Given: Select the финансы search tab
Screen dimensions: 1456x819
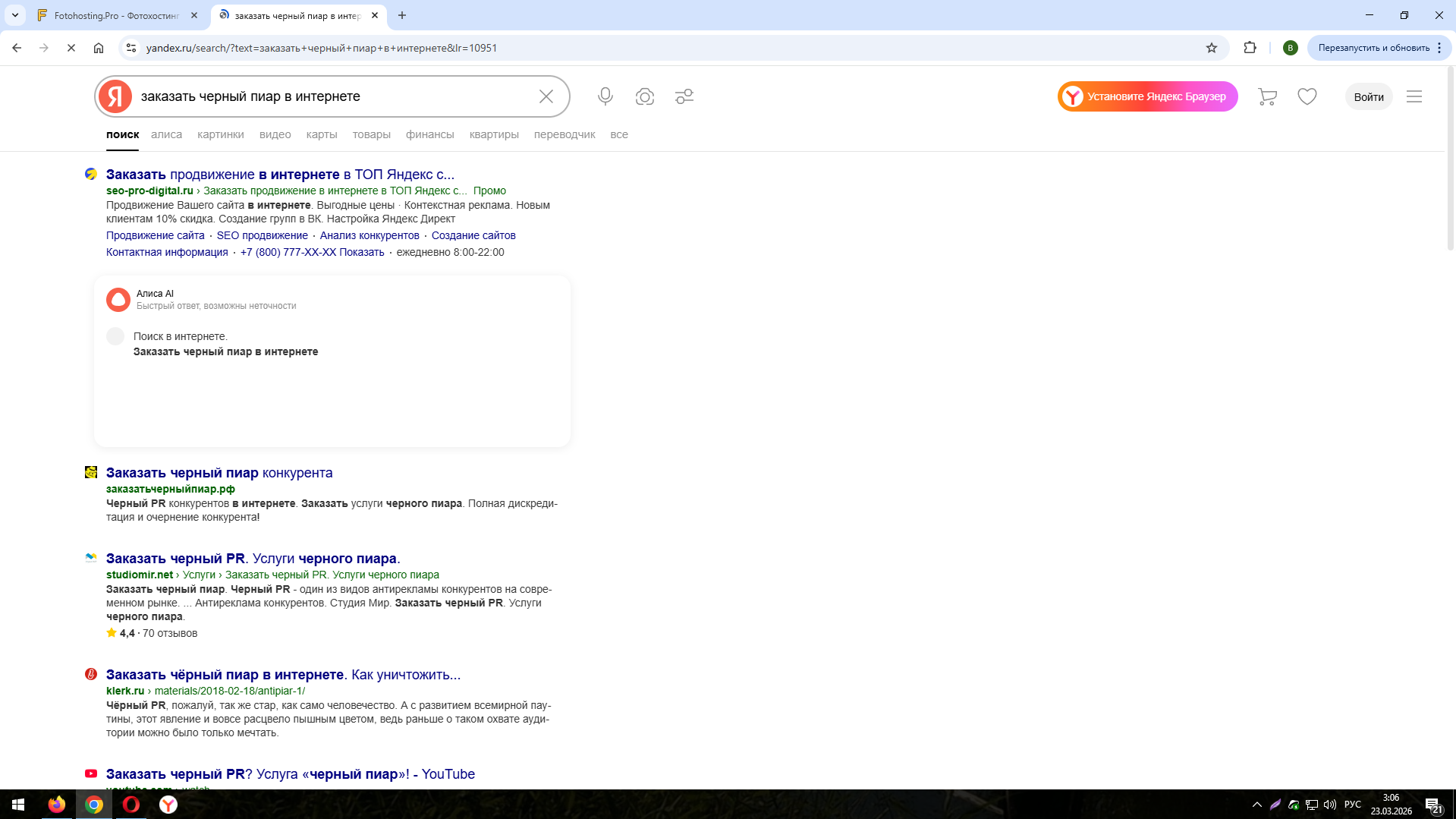Looking at the screenshot, I should 430,134.
